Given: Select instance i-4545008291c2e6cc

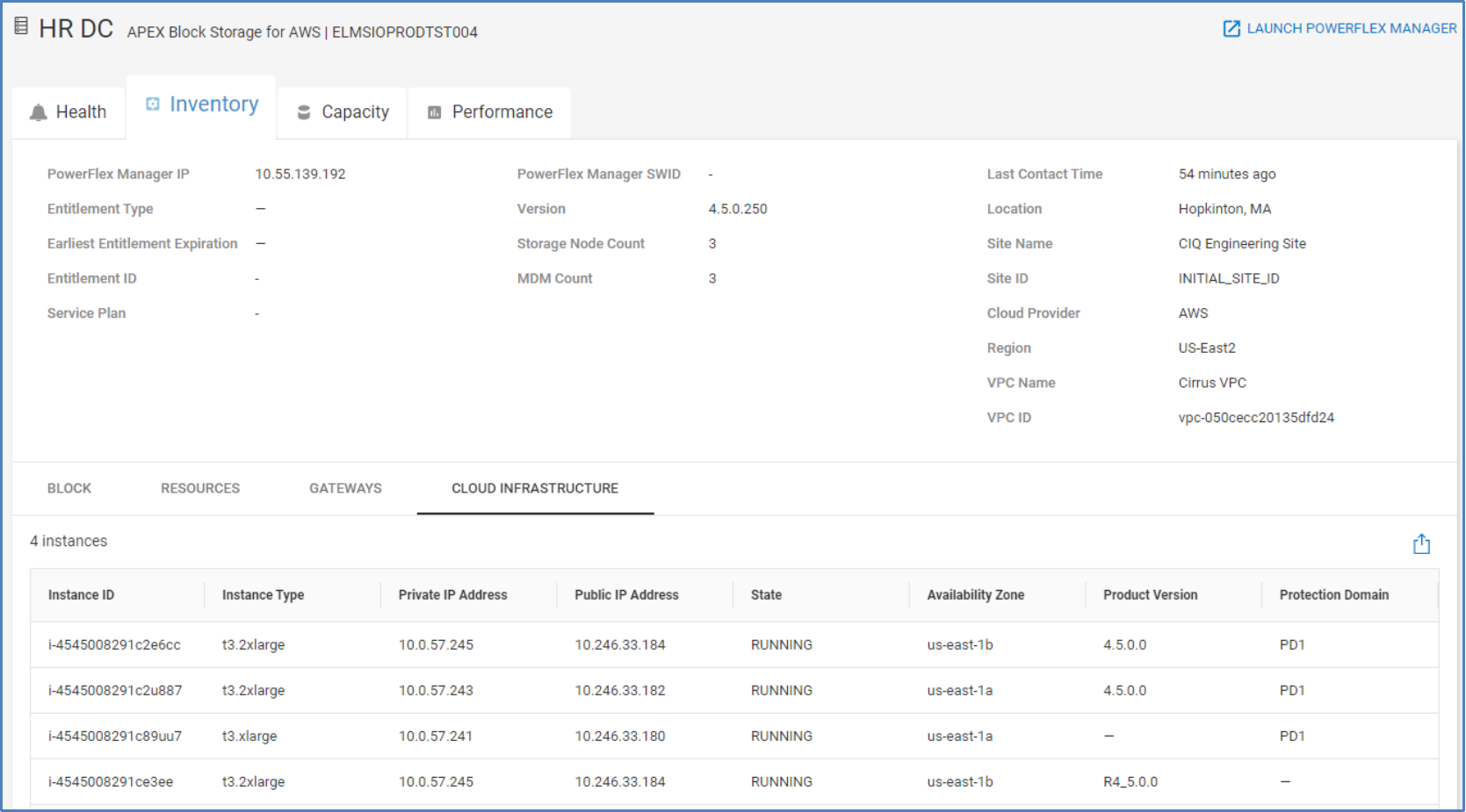Looking at the screenshot, I should pos(114,645).
